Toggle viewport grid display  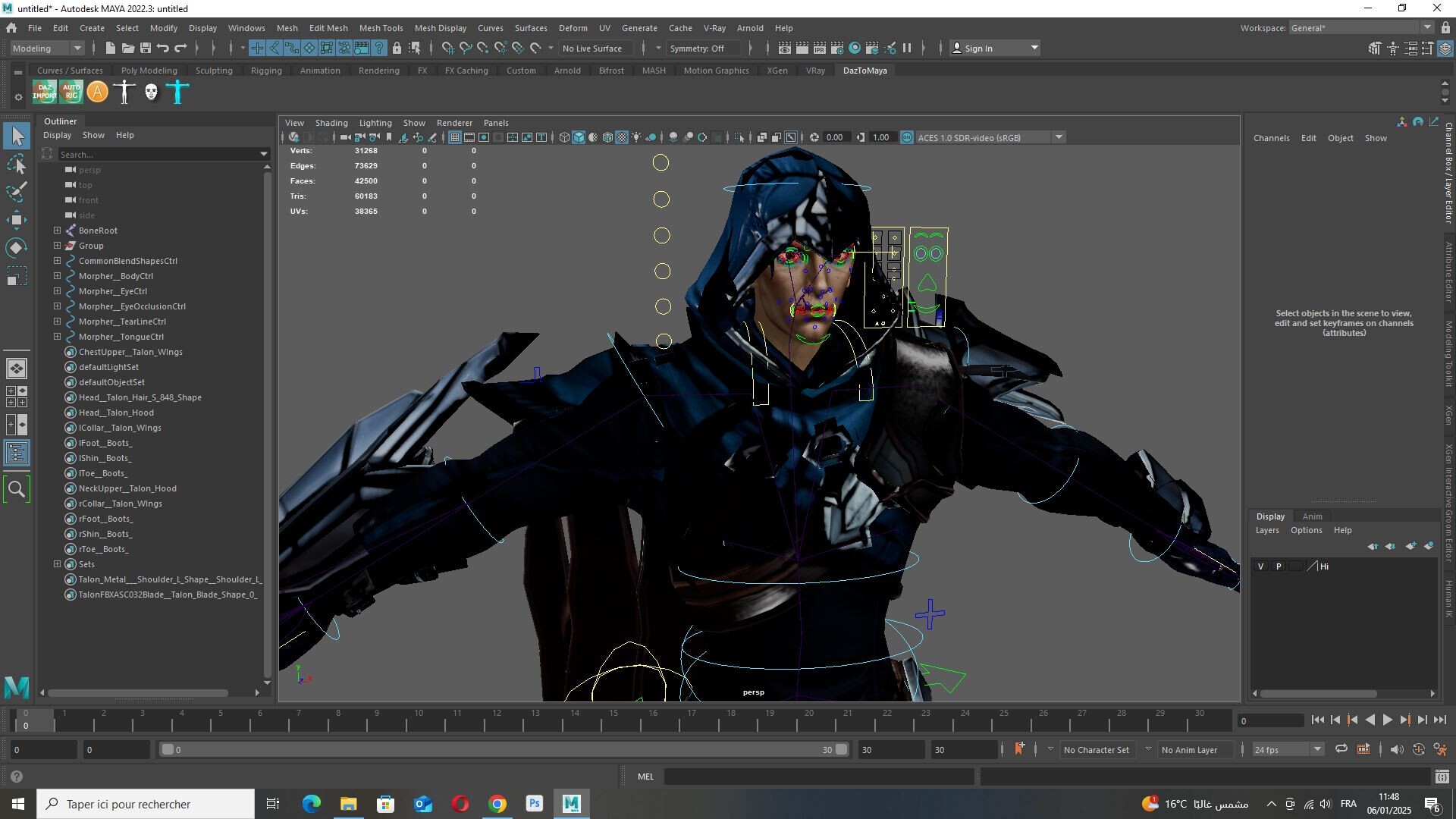pos(454,138)
